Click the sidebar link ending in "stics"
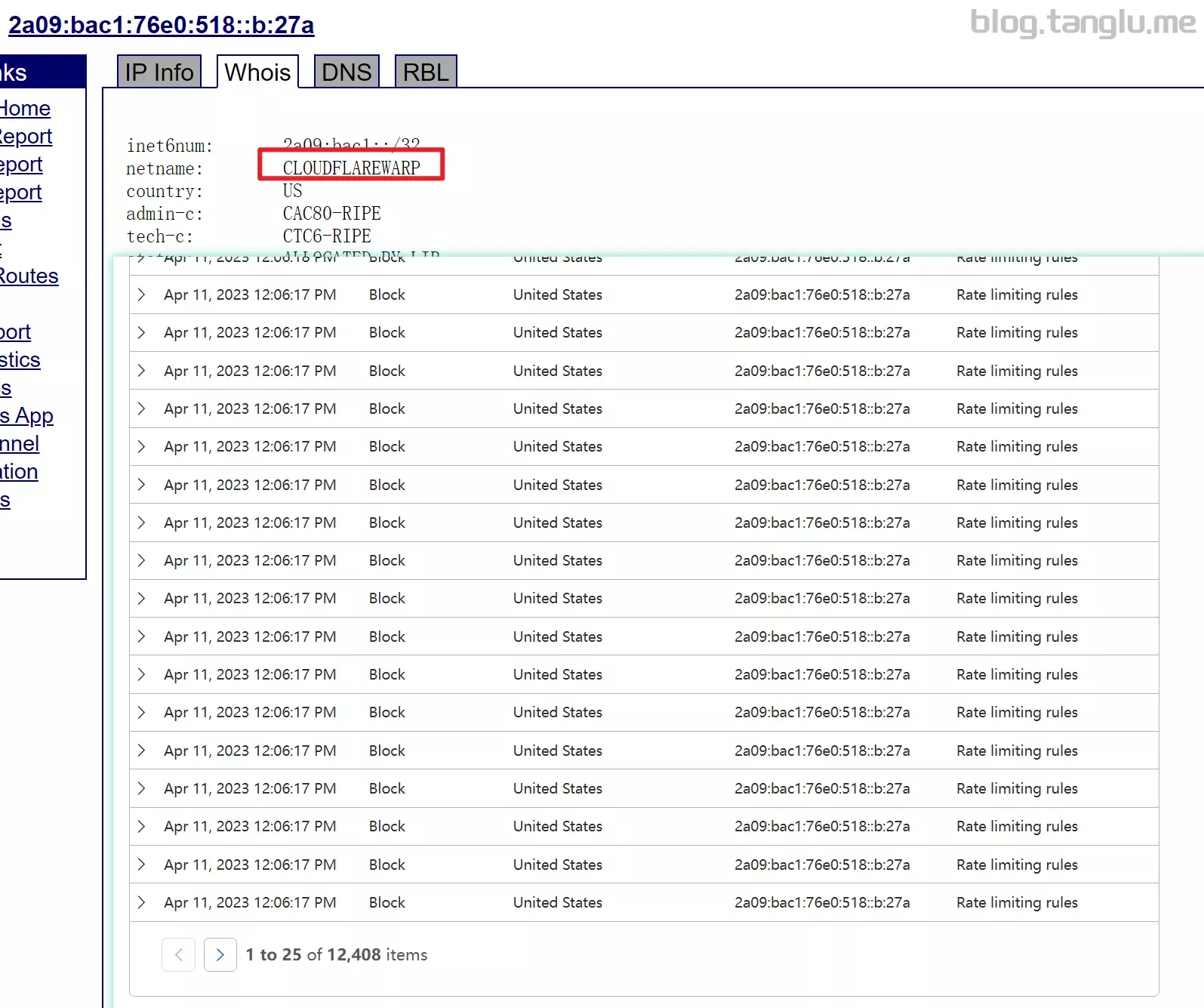This screenshot has height=1008, width=1204. tap(20, 360)
